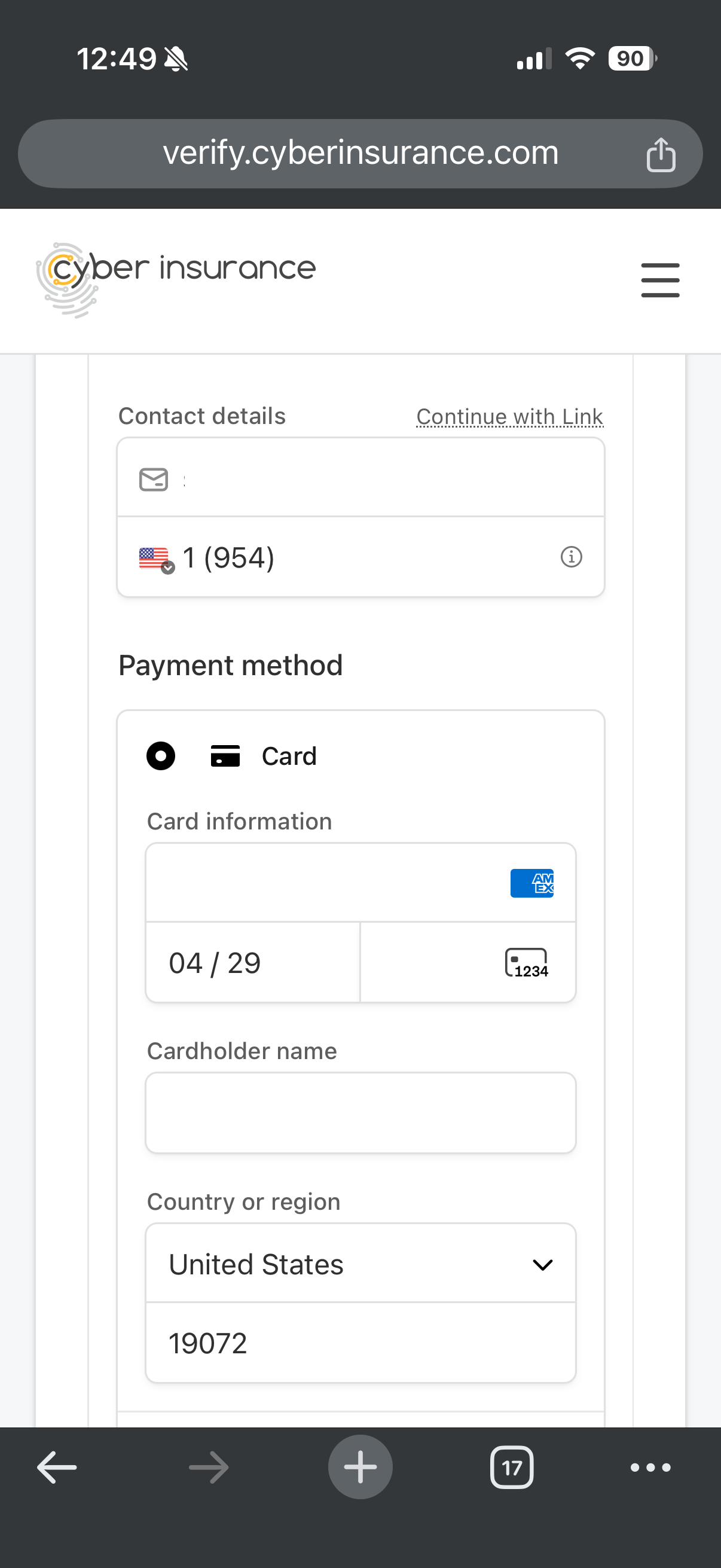Tap the US flag to change phone country
Viewport: 721px width, 1568px height.
point(154,556)
